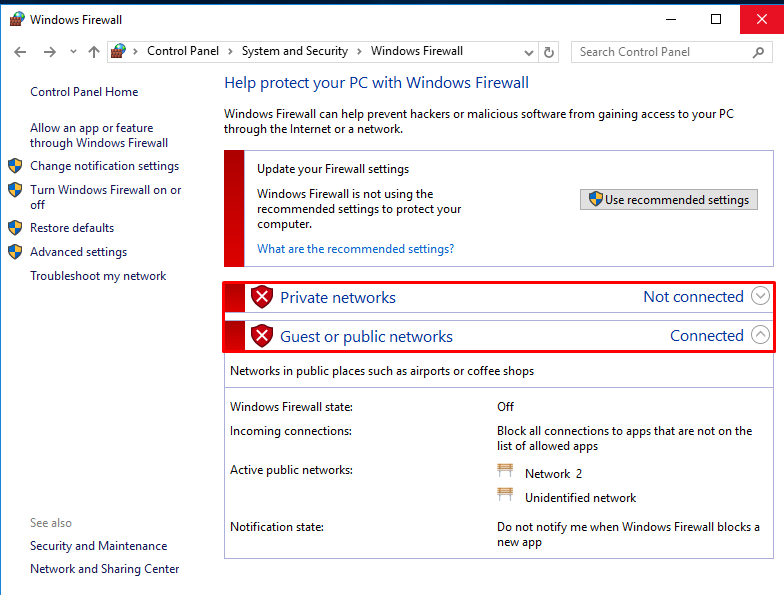Click the search magnifier icon

[x=758, y=52]
